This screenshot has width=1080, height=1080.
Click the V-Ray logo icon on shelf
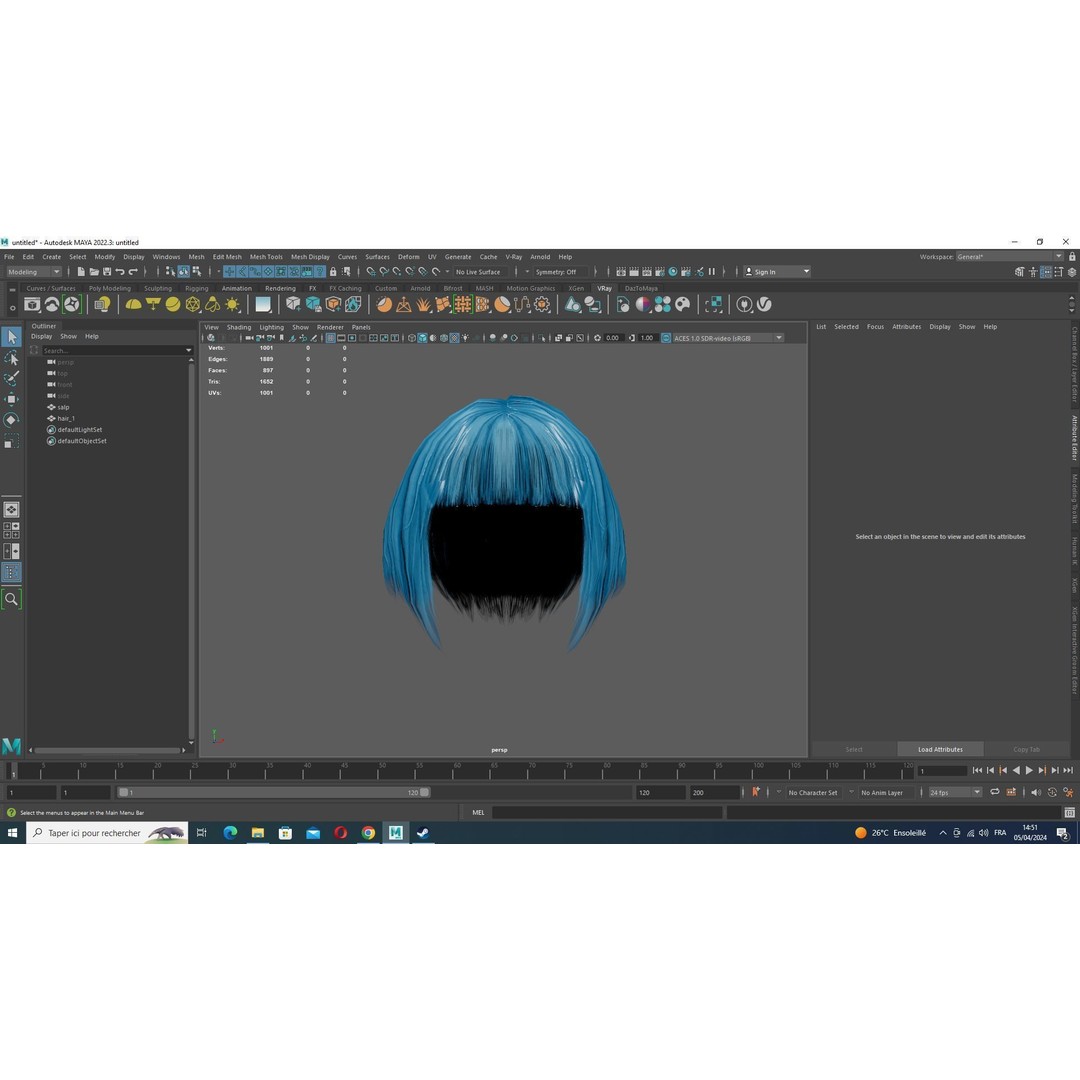point(764,304)
